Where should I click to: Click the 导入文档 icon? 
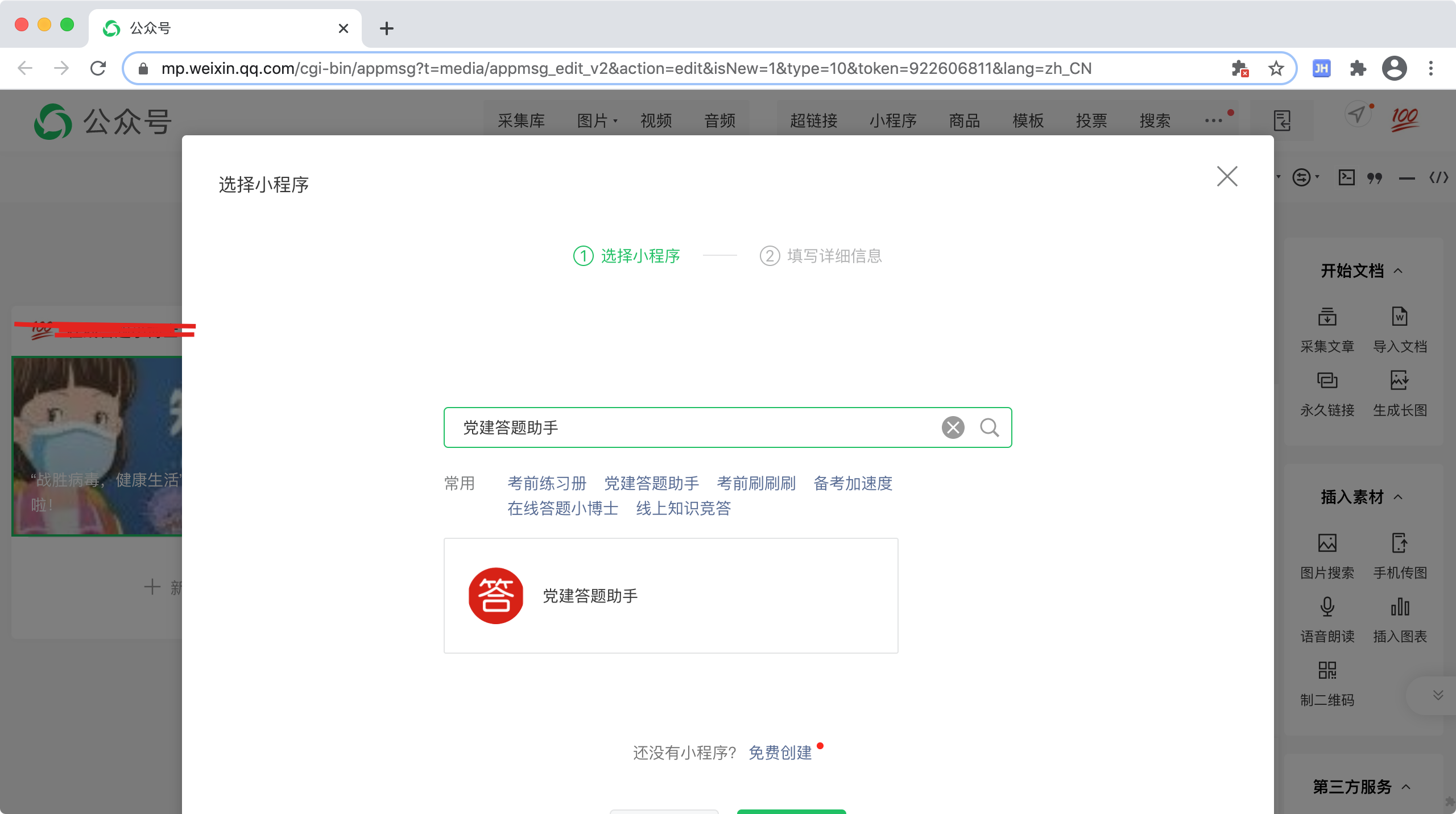(1400, 317)
